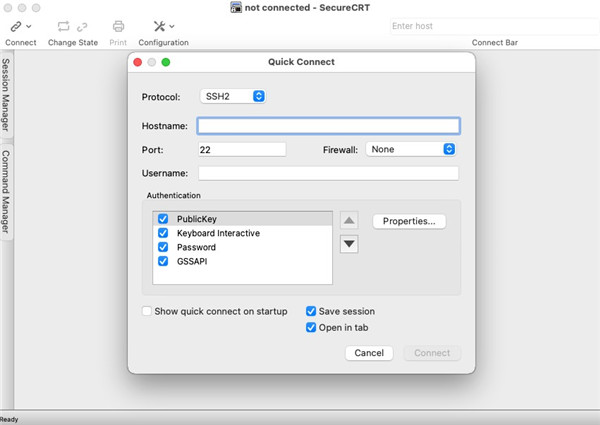Click the Port field showing 22
The width and height of the screenshot is (600, 425).
(x=242, y=150)
